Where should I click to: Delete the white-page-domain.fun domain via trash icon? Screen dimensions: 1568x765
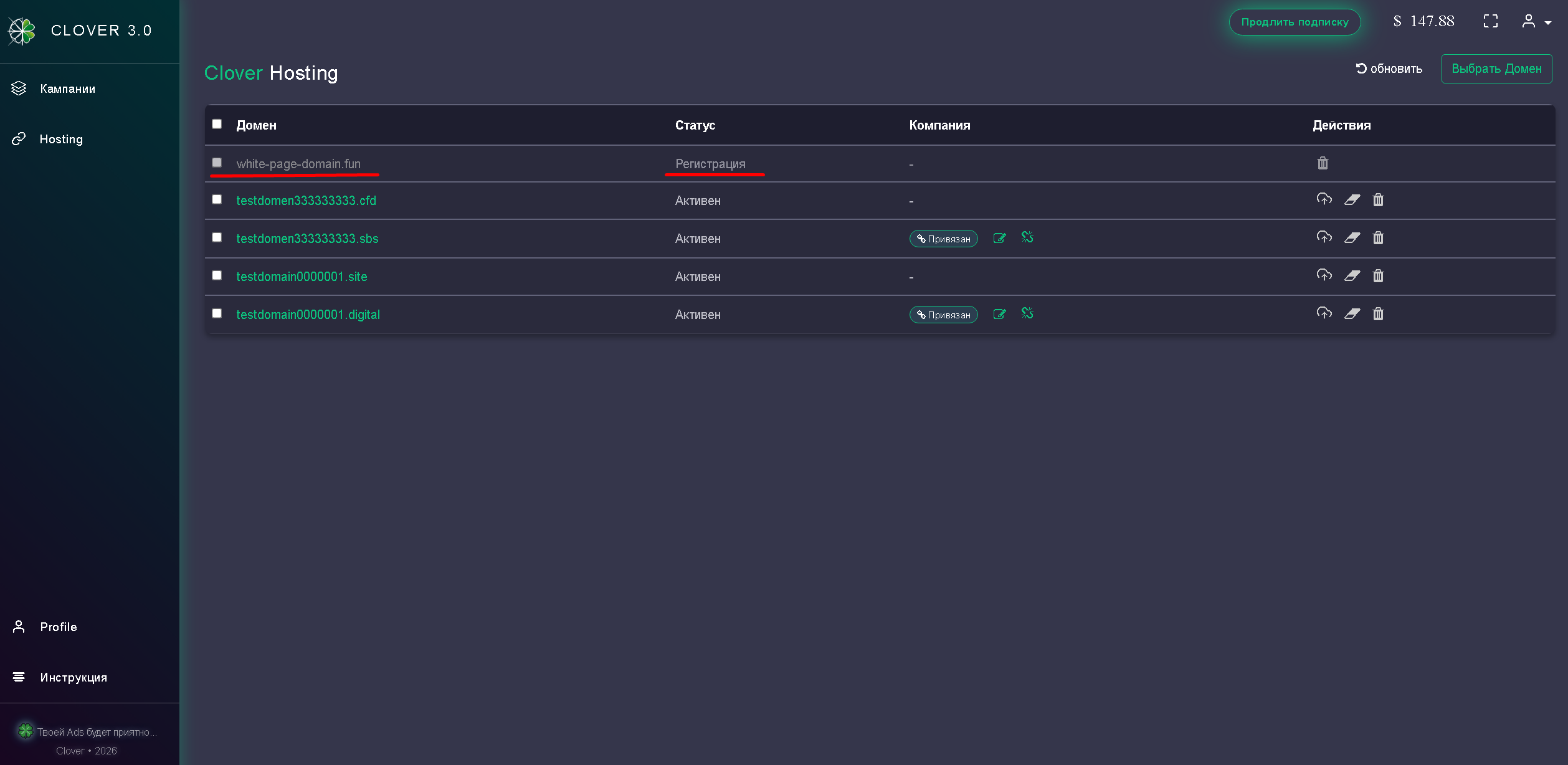[x=1323, y=163]
